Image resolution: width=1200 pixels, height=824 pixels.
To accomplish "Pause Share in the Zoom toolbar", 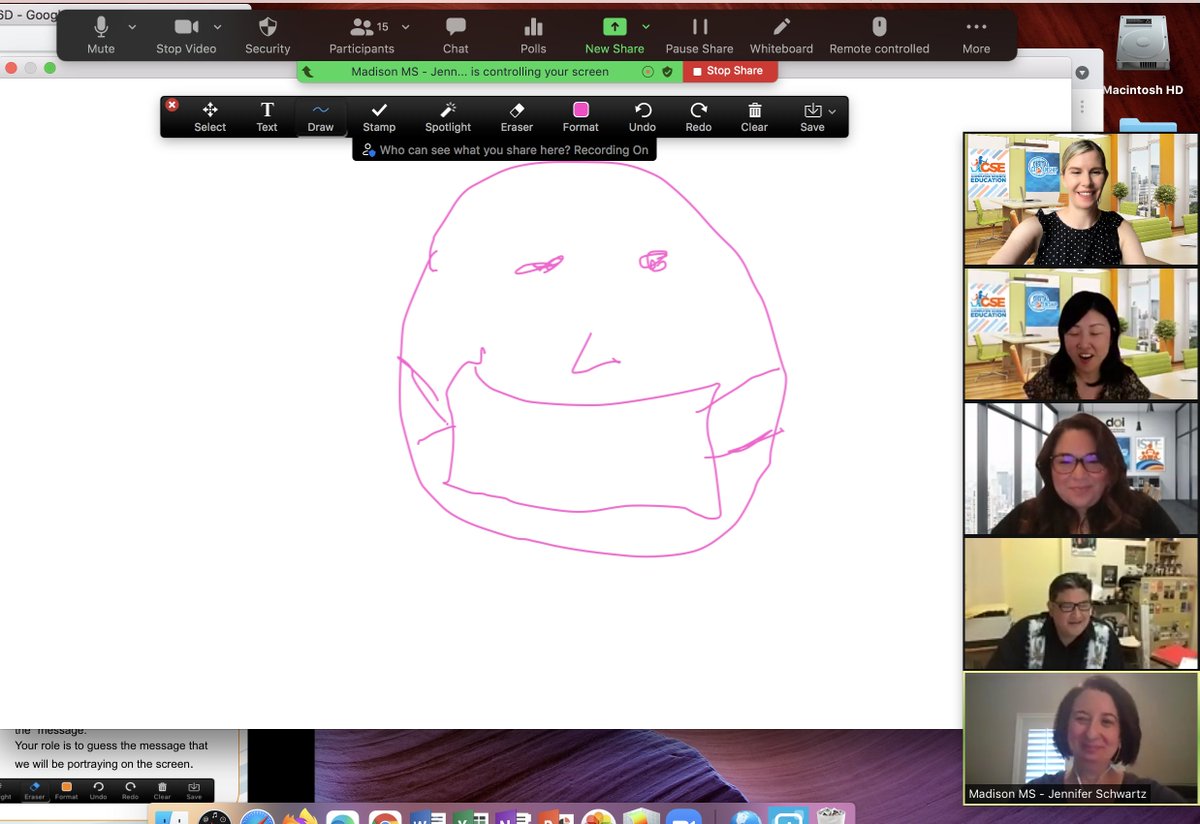I will tap(700, 35).
